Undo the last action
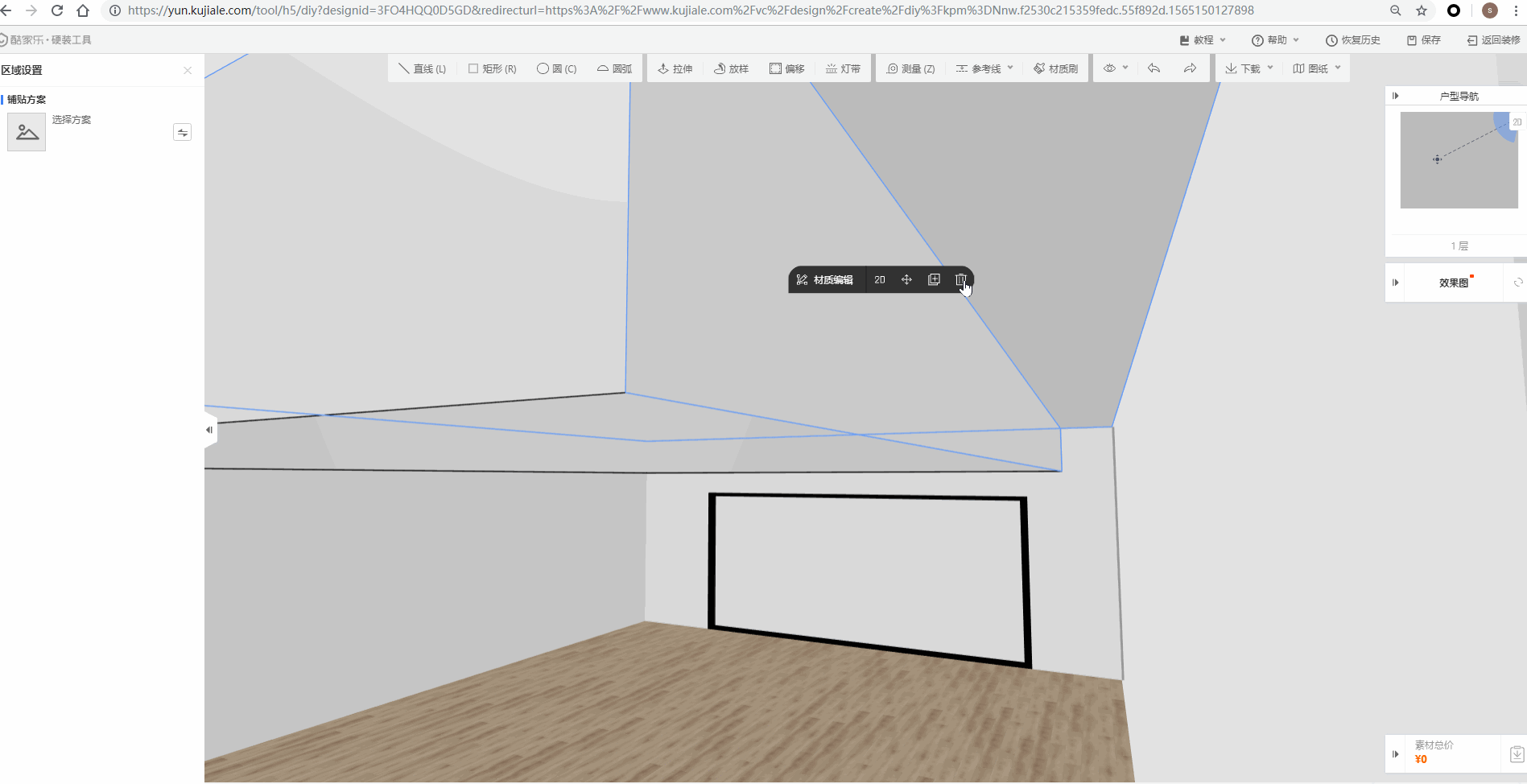 [1154, 68]
